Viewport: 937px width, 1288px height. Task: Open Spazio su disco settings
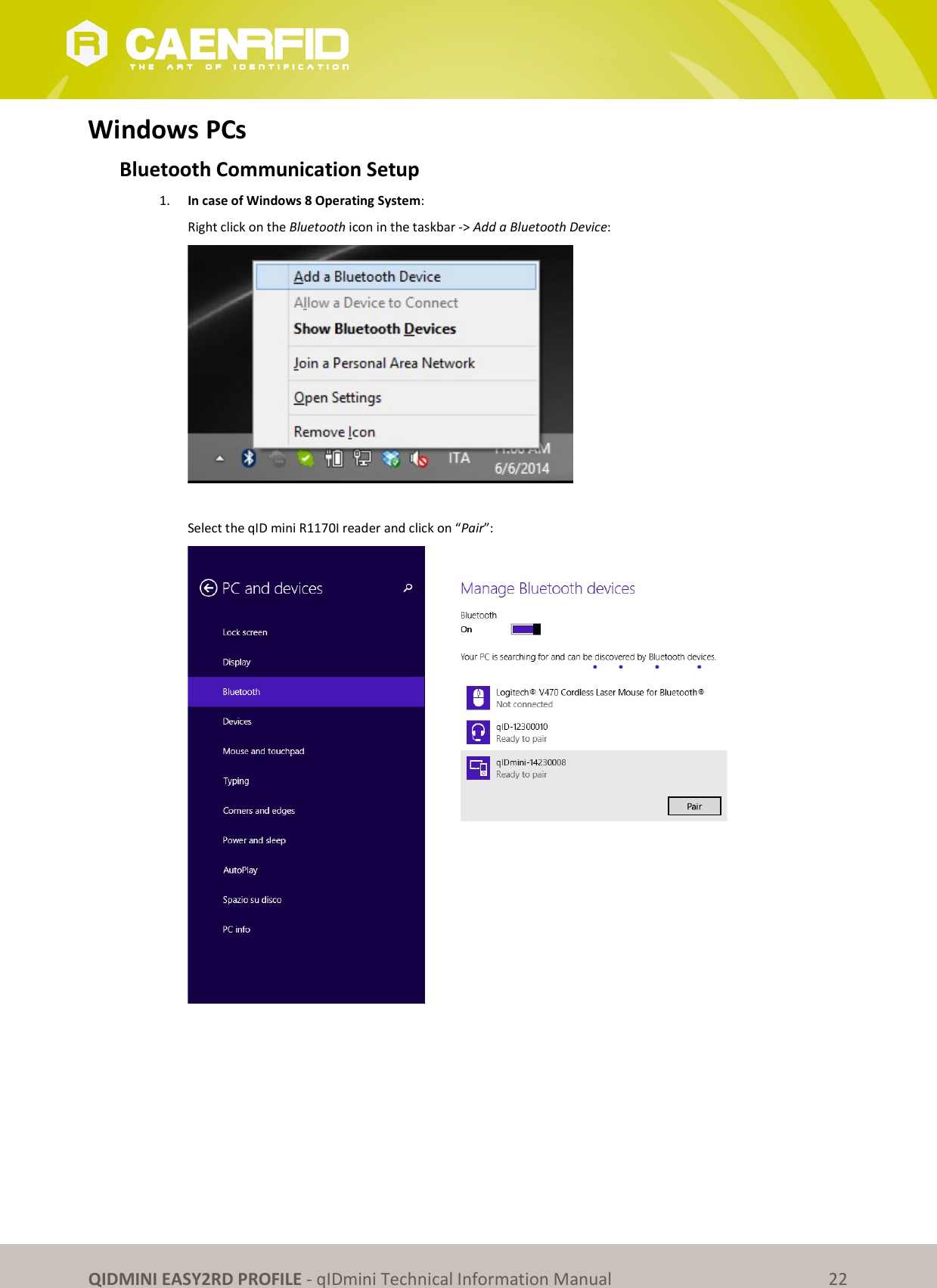[252, 900]
